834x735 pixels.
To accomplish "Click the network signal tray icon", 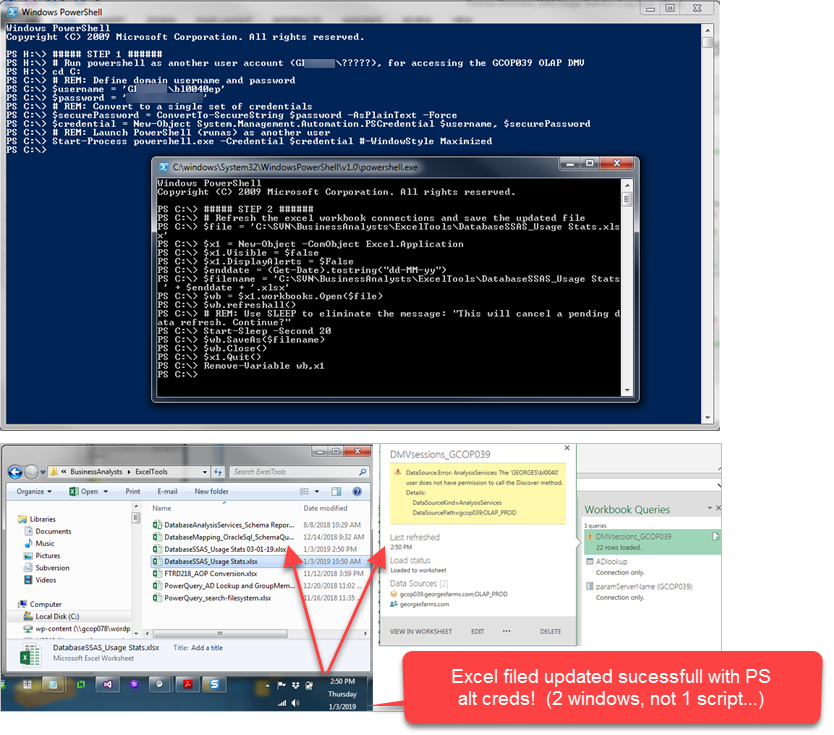I will click(282, 703).
